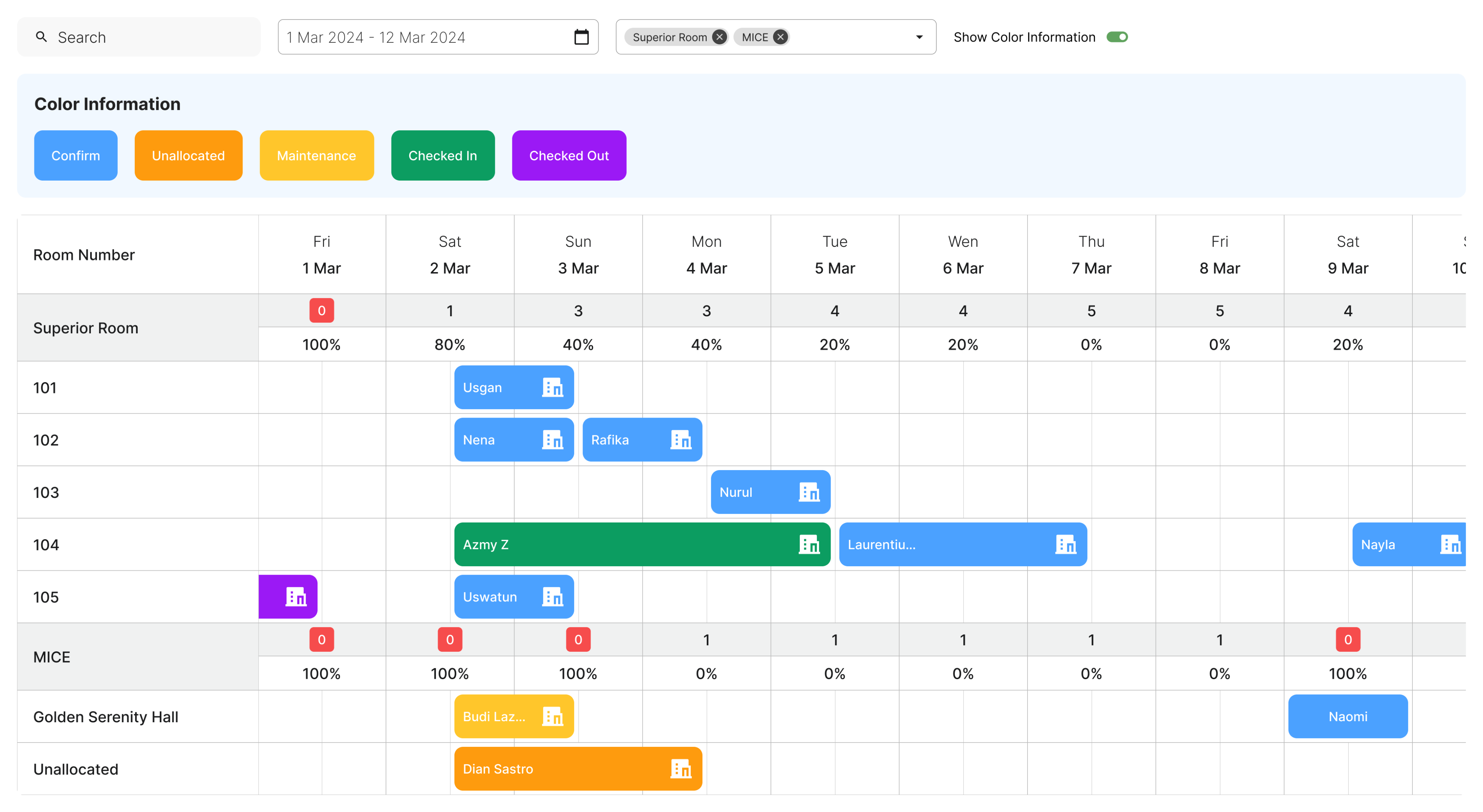Open the date range picker field
Viewport: 1483px width, 812px height.
point(426,37)
